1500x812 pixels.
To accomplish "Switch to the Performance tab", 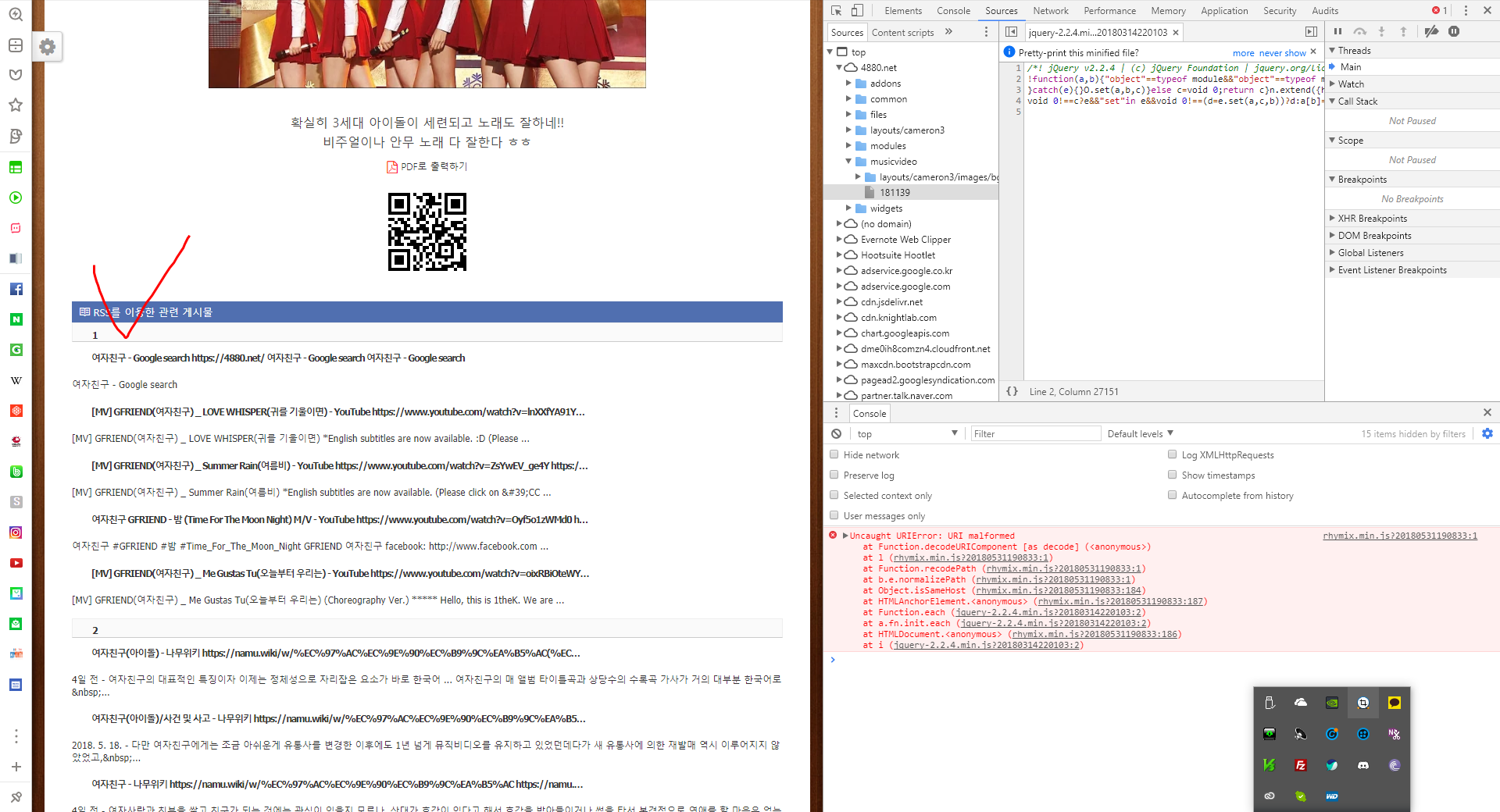I will pyautogui.click(x=1109, y=10).
